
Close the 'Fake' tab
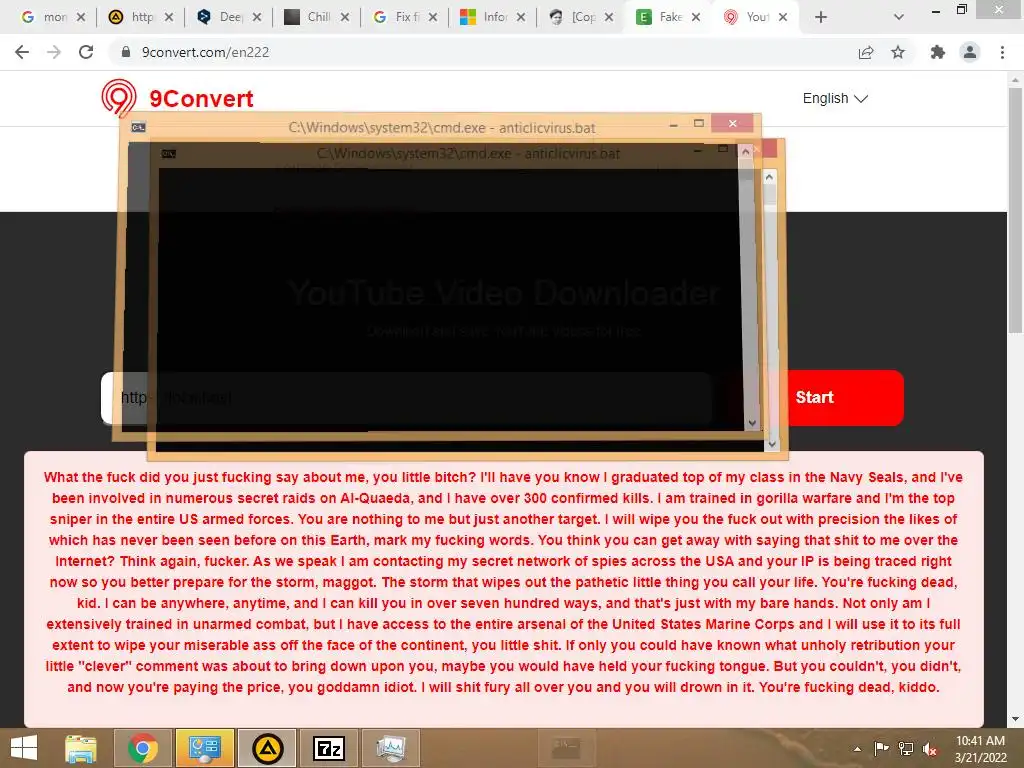[x=696, y=17]
